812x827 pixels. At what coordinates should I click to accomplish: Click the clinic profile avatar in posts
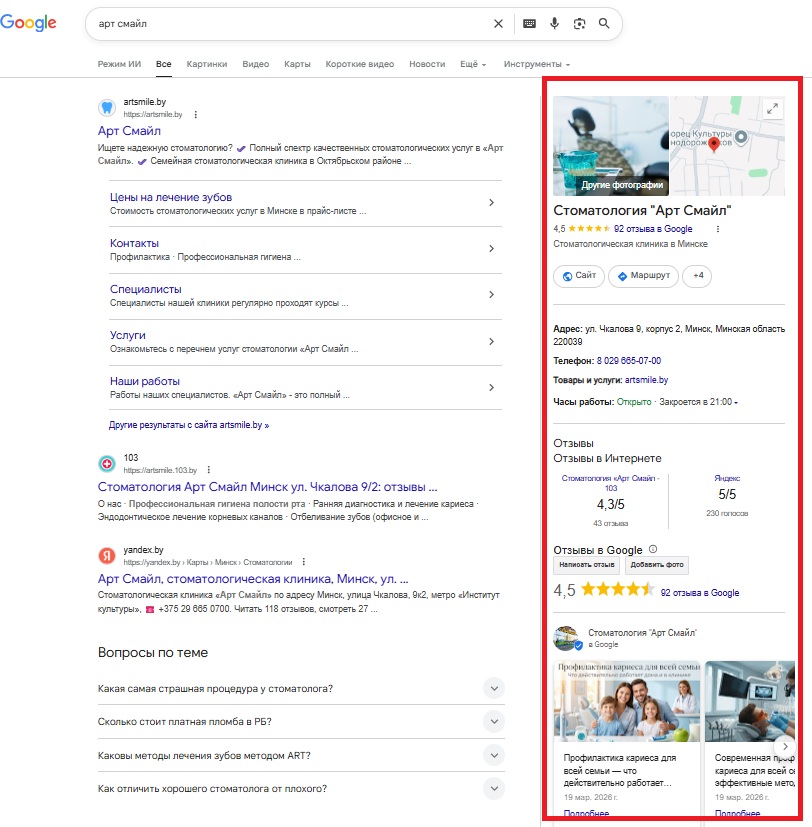[x=567, y=638]
